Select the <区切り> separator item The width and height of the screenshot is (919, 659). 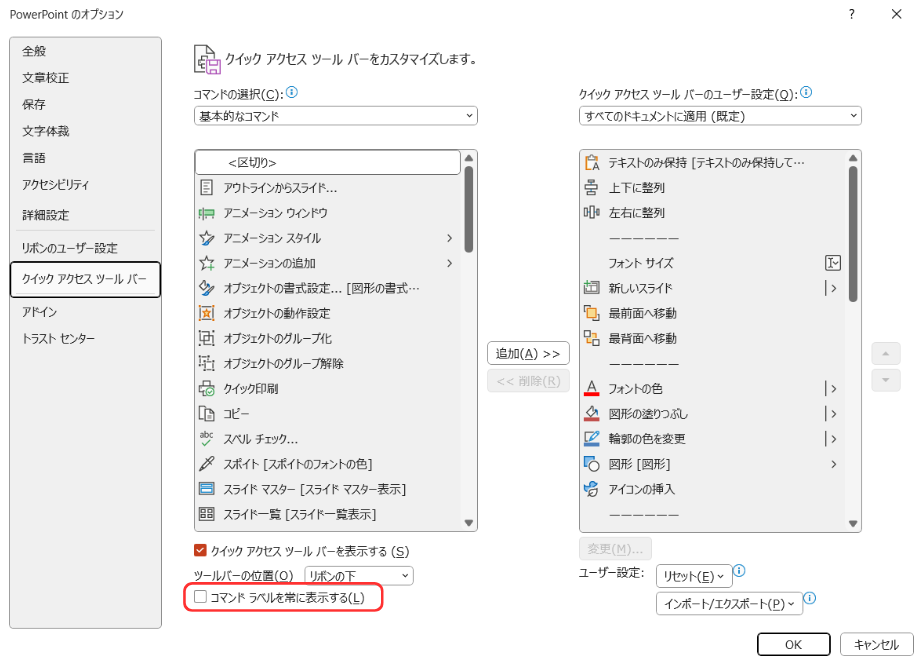pos(328,162)
